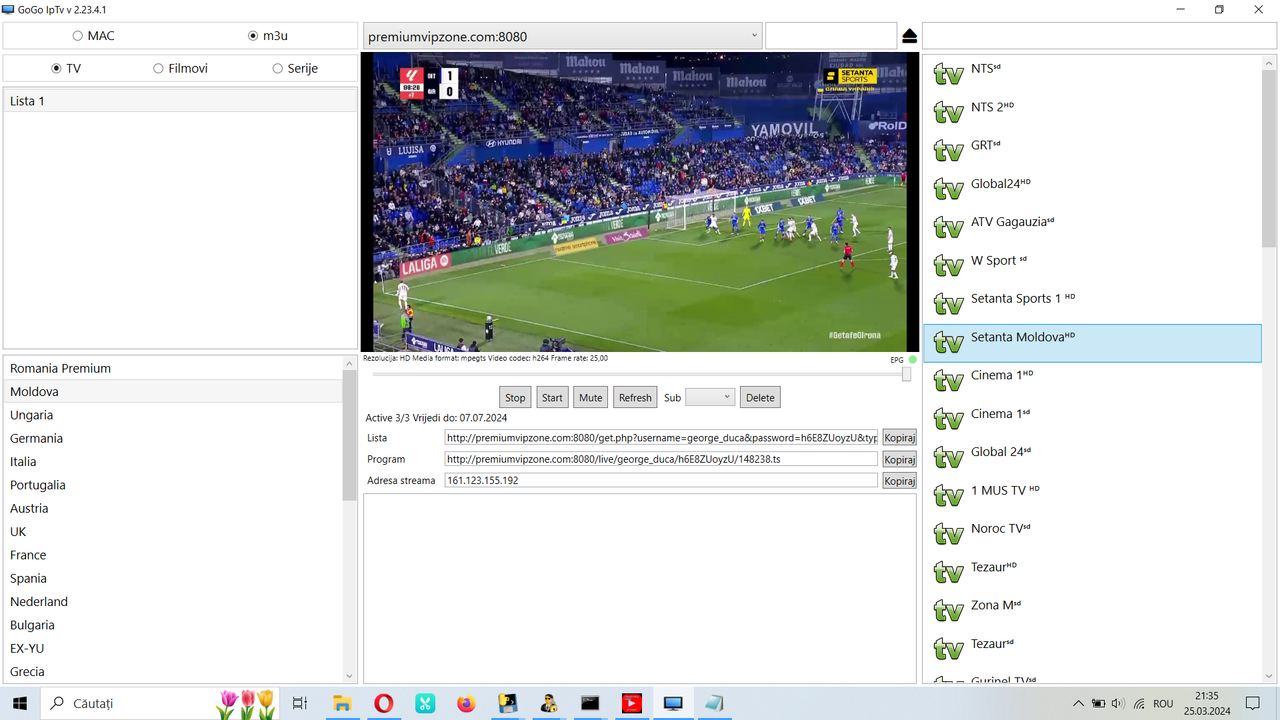1280x720 pixels.
Task: Mute the stream audio
Action: tap(591, 397)
